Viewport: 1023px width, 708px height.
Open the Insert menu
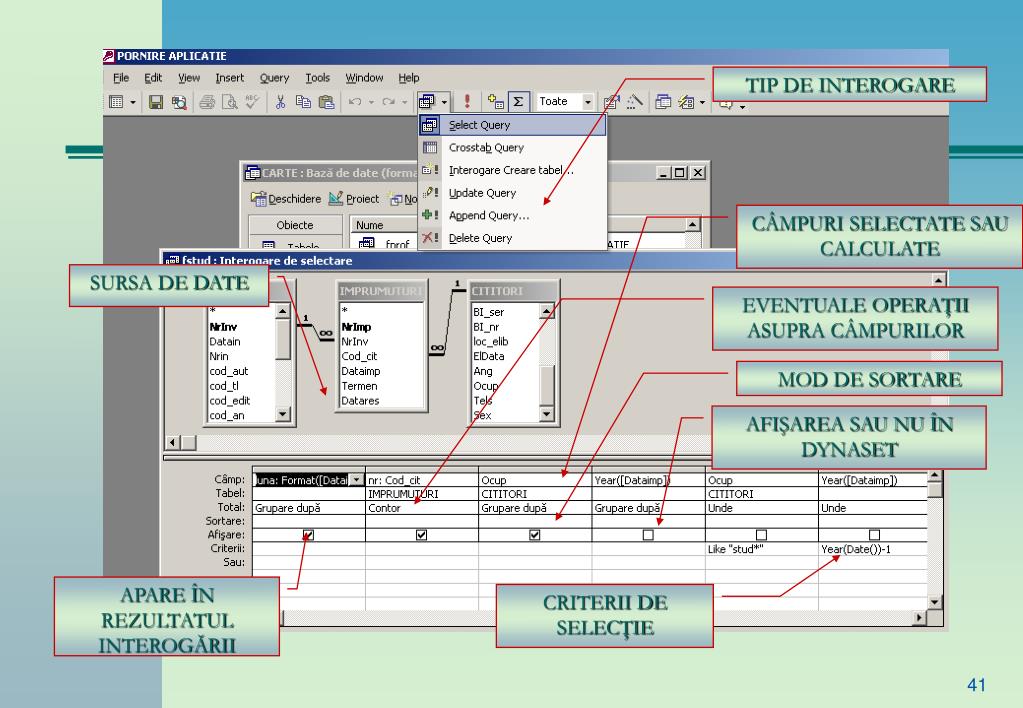pyautogui.click(x=230, y=78)
